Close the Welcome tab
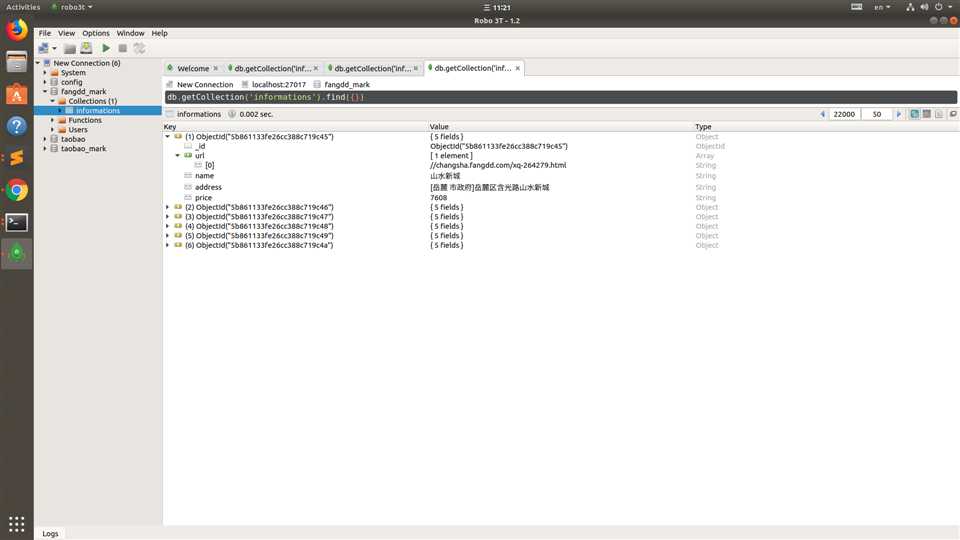 tap(216, 68)
